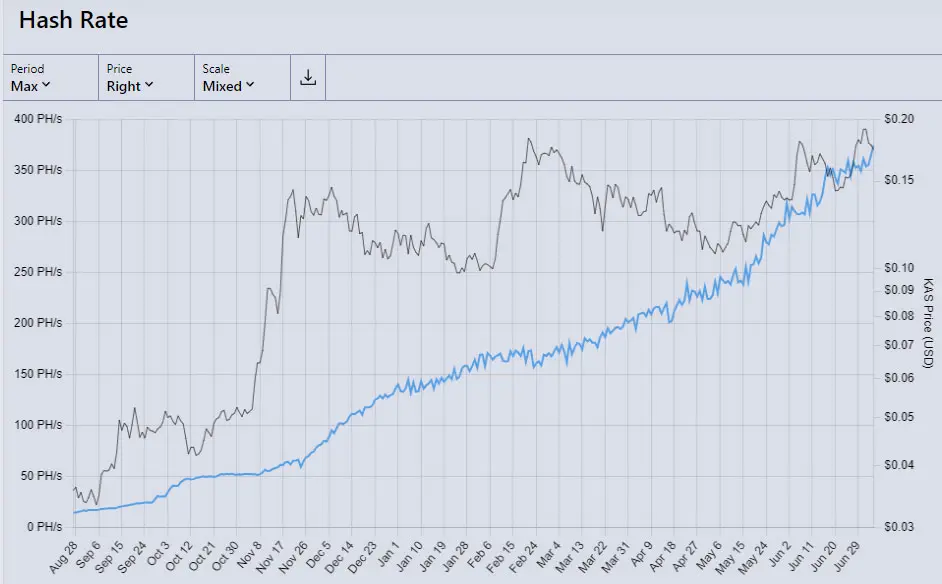Click the 0 PH/s axis label
The height and width of the screenshot is (584, 942).
tap(44, 527)
